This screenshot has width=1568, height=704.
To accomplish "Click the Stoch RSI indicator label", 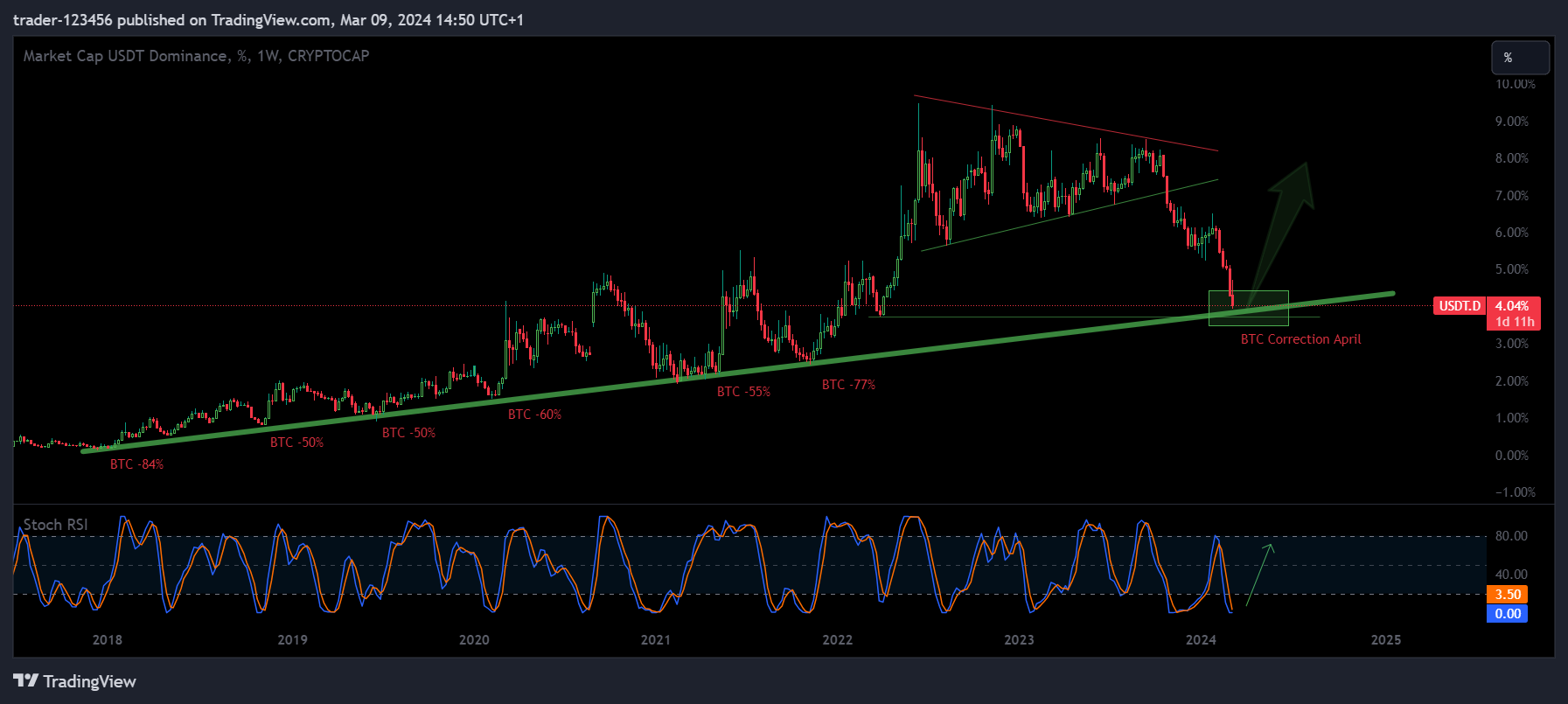I will click(55, 525).
